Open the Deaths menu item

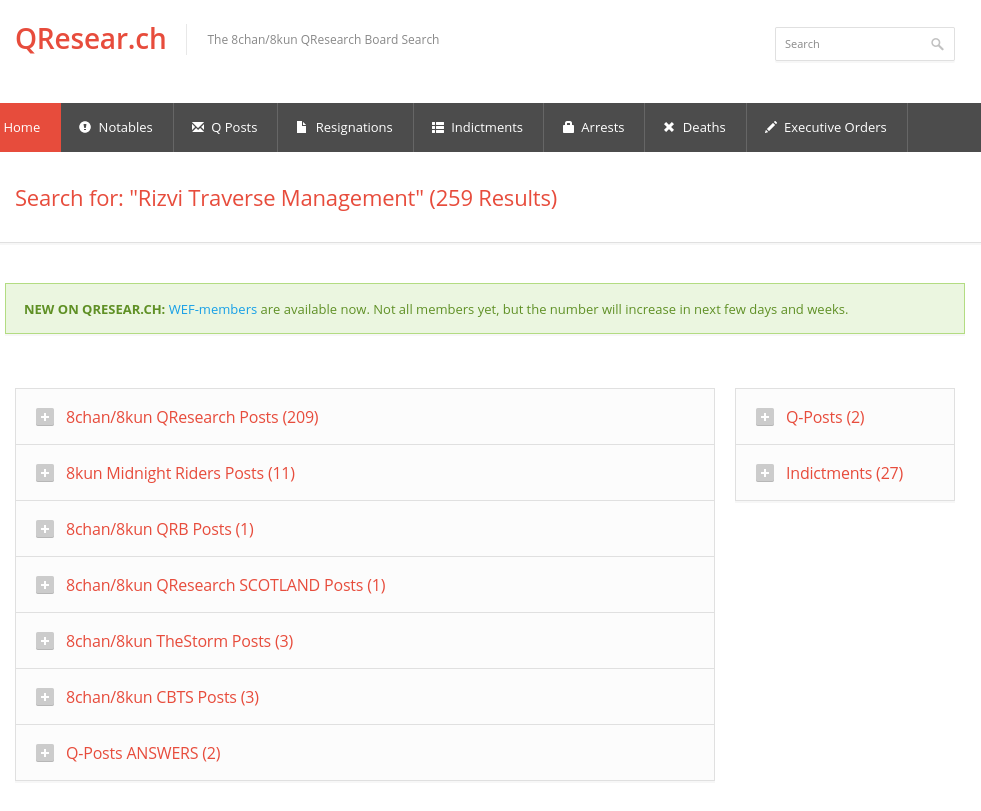click(695, 127)
